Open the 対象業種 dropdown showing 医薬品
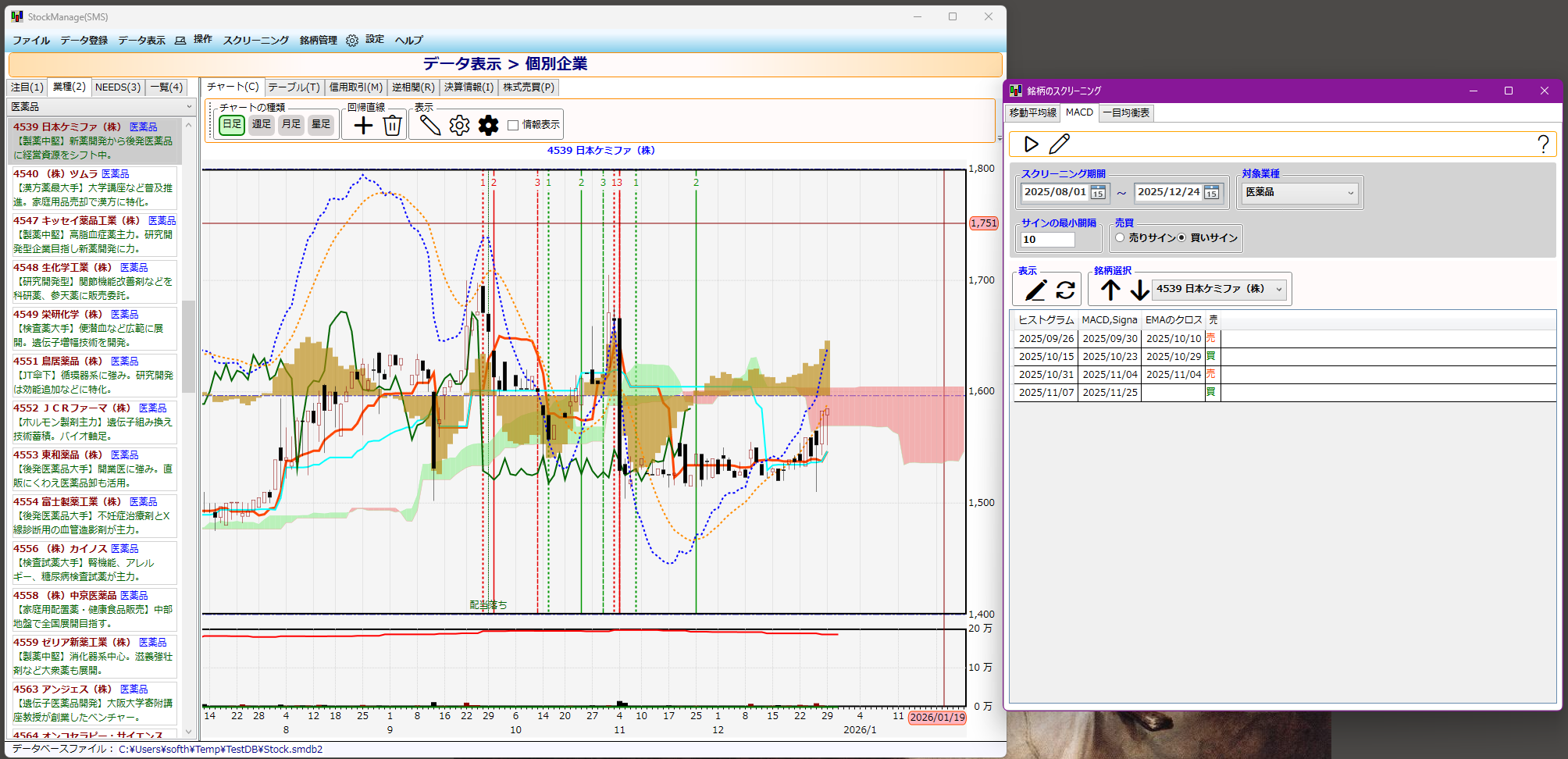Image resolution: width=1568 pixels, height=759 pixels. pyautogui.click(x=1299, y=192)
